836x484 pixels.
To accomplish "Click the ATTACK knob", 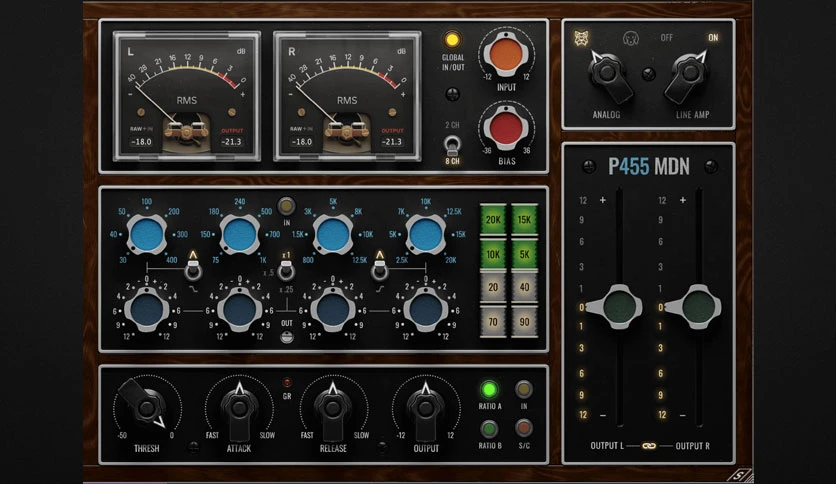I will pyautogui.click(x=239, y=408).
